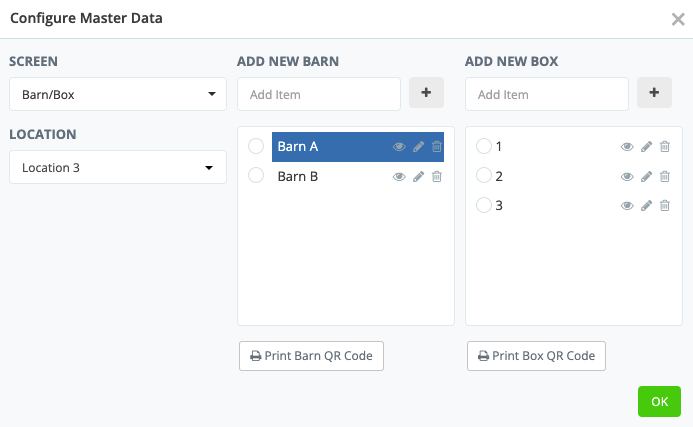The height and width of the screenshot is (427, 693).
Task: Click the trash icon for Barn B
Action: pyautogui.click(x=437, y=177)
